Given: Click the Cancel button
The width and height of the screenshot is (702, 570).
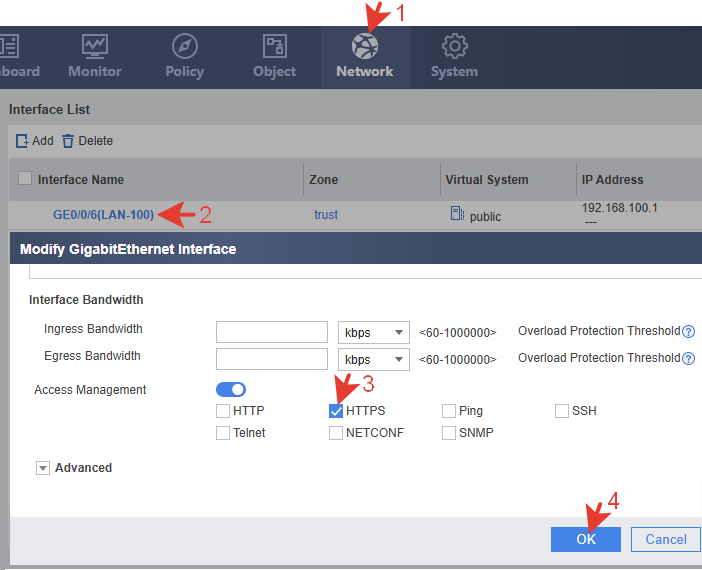Looking at the screenshot, I should click(x=665, y=539).
